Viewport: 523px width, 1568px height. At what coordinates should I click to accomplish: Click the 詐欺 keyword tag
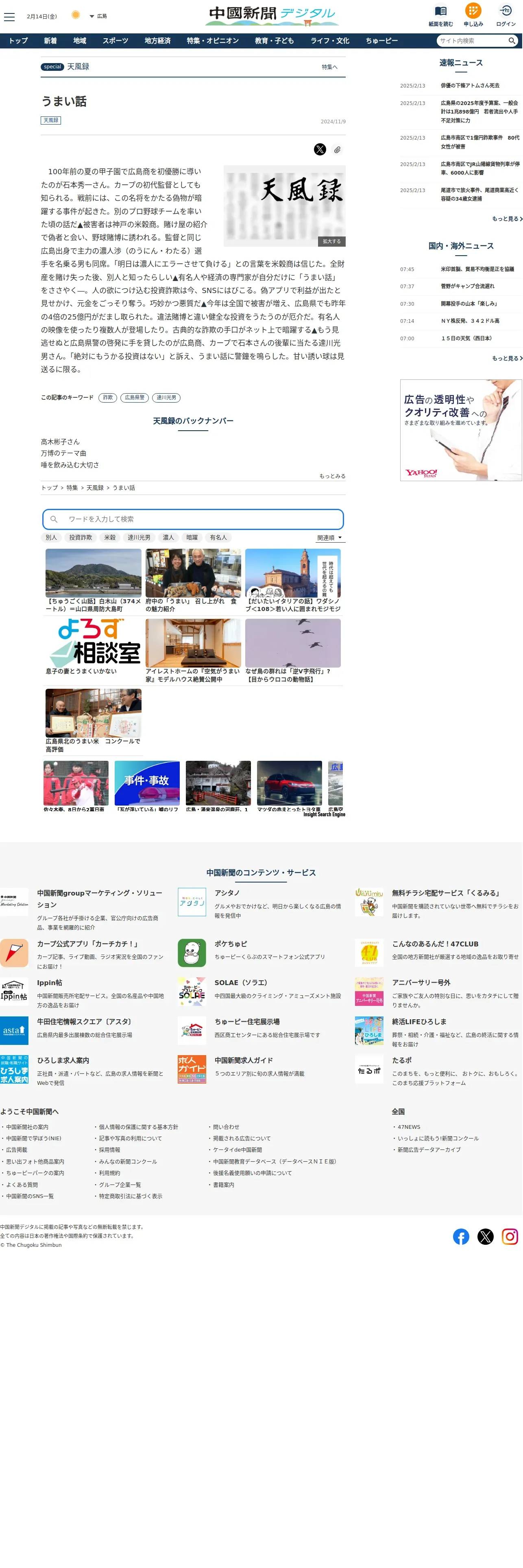[108, 398]
